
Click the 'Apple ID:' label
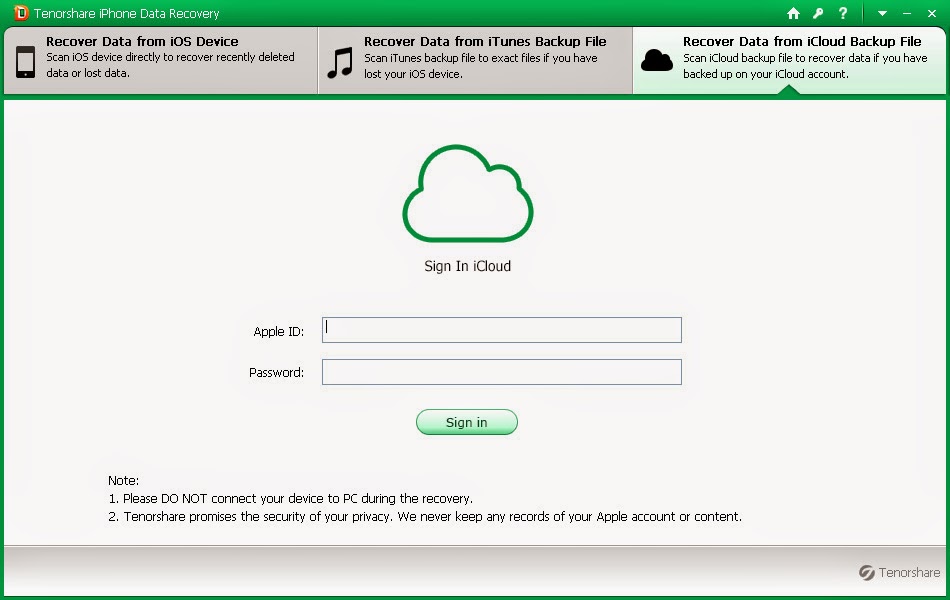tap(279, 332)
